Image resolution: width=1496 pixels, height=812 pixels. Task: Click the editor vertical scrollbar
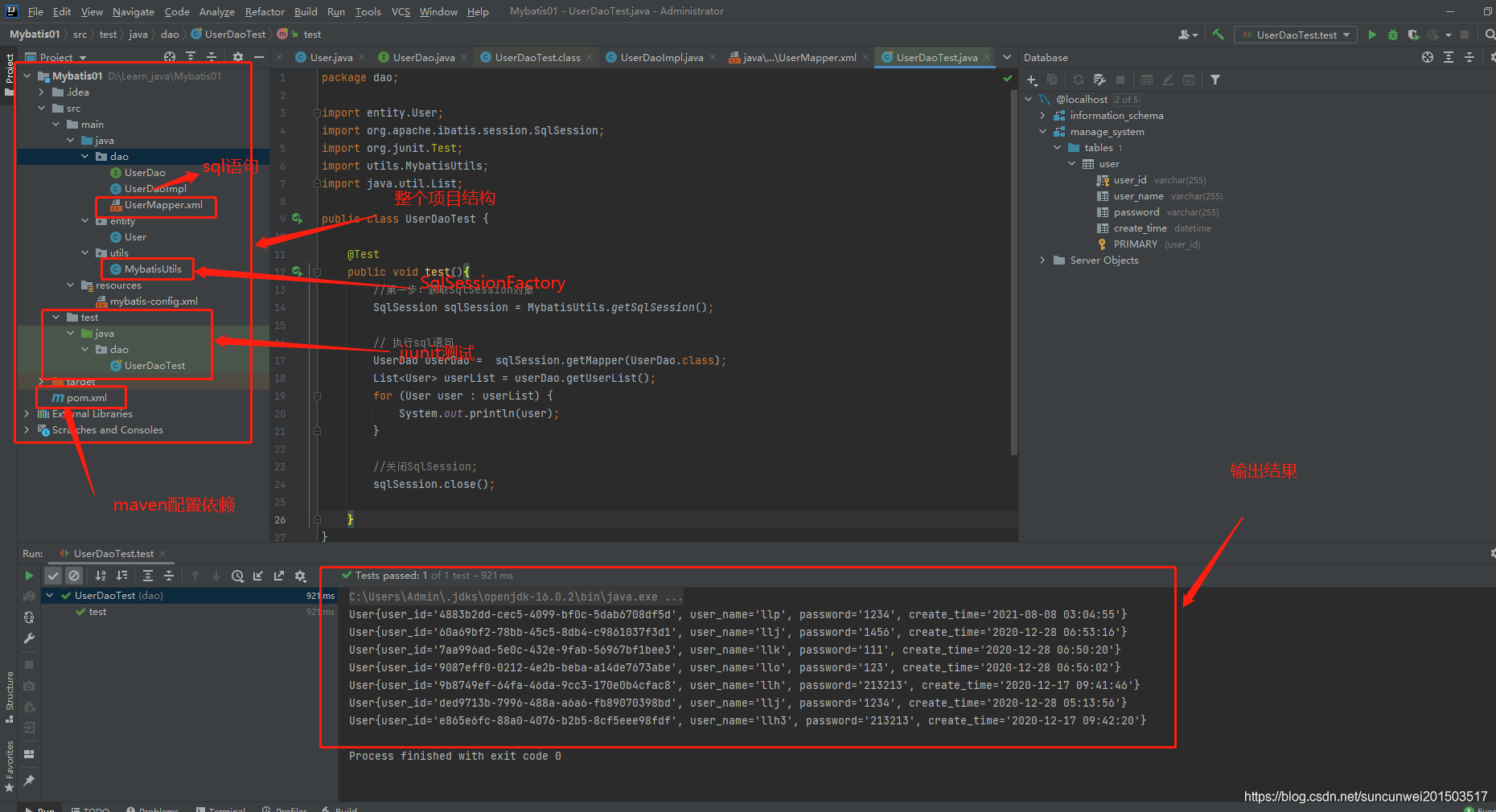(1013, 273)
